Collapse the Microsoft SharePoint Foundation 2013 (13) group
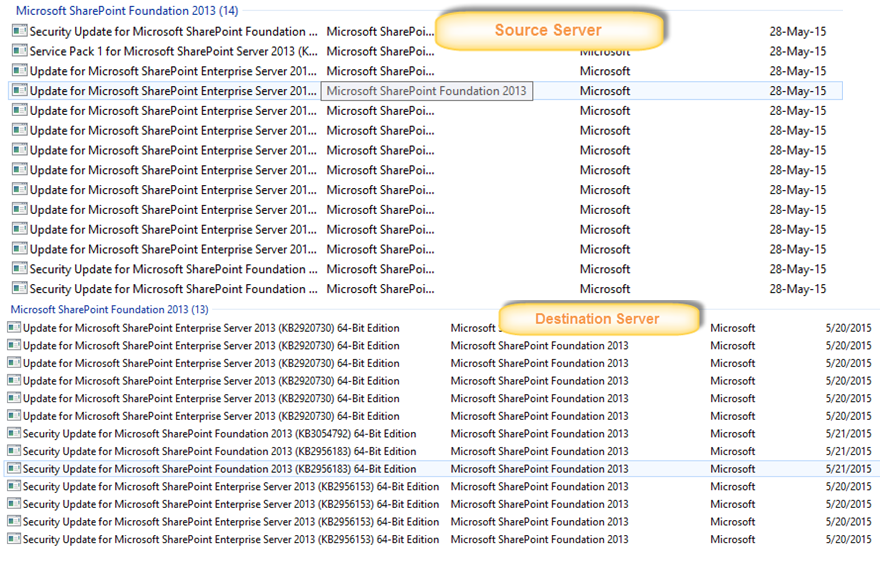The image size is (880, 567). [109, 309]
